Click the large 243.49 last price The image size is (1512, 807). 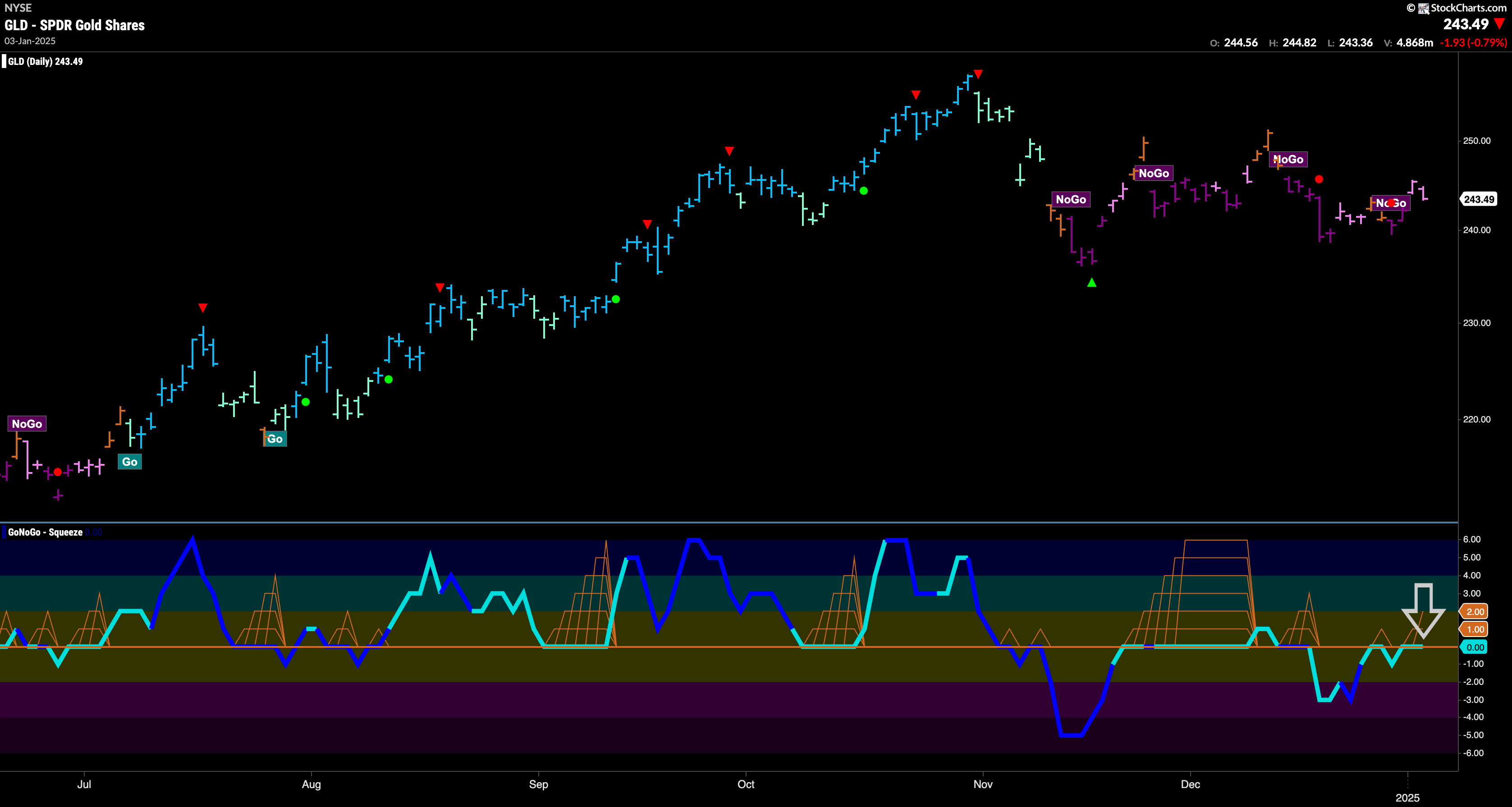[1466, 24]
